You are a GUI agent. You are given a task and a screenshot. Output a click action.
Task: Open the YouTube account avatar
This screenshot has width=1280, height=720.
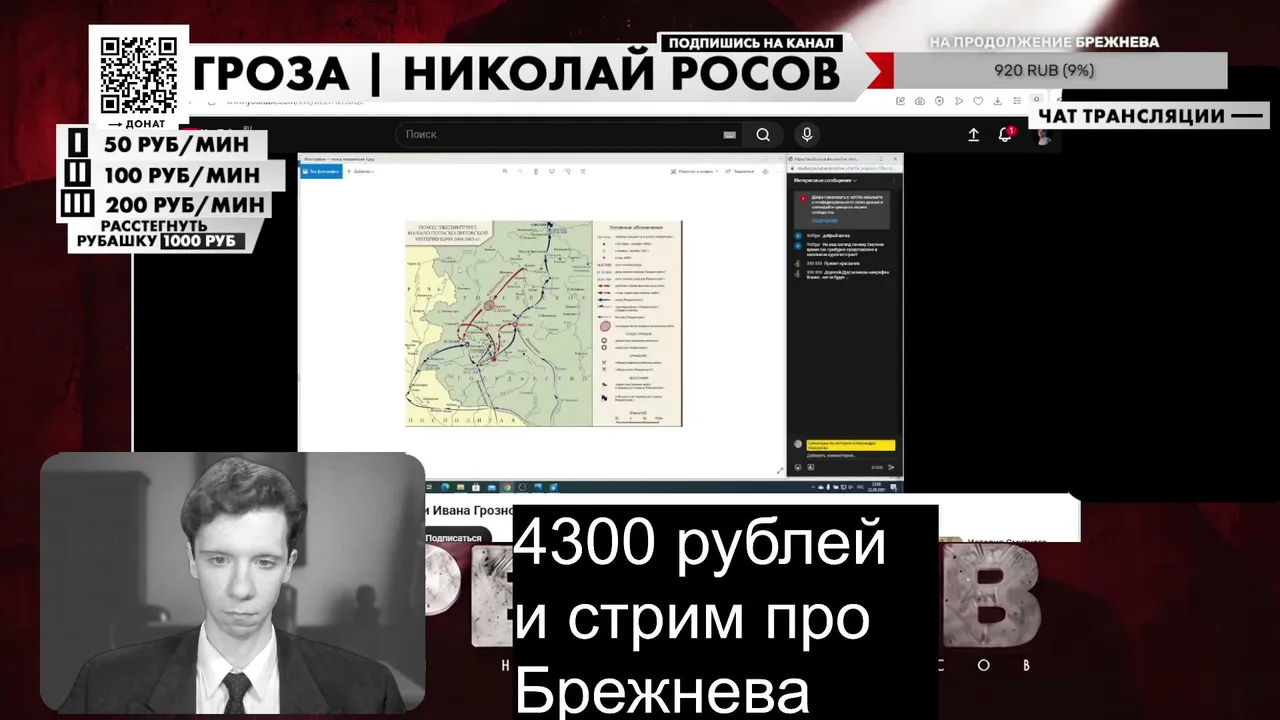click(1043, 135)
